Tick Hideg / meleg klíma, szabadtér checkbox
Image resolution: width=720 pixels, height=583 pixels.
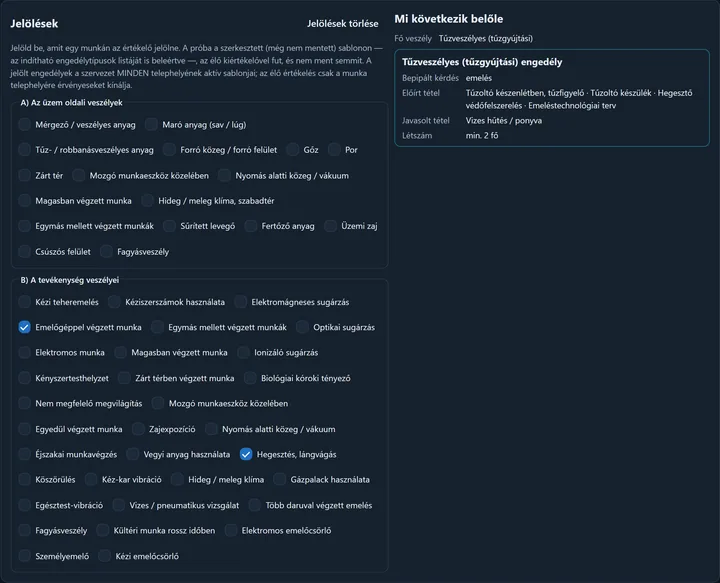coord(147,201)
